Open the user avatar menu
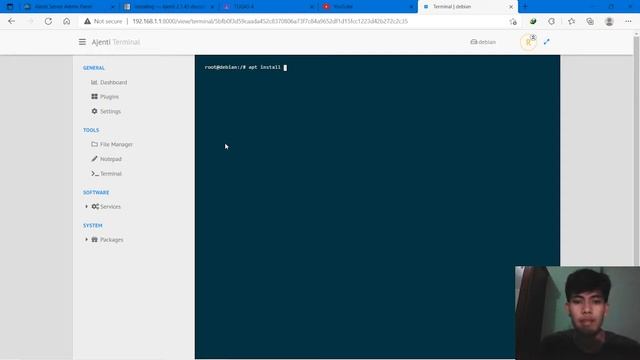The image size is (640, 360). pyautogui.click(x=528, y=42)
